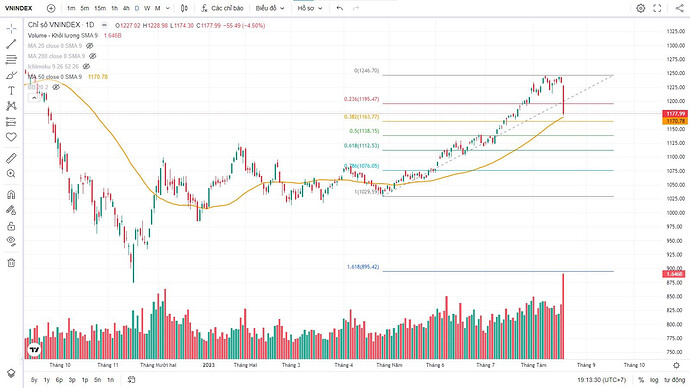Set date range to 1n
The image size is (690, 388).
point(110,380)
